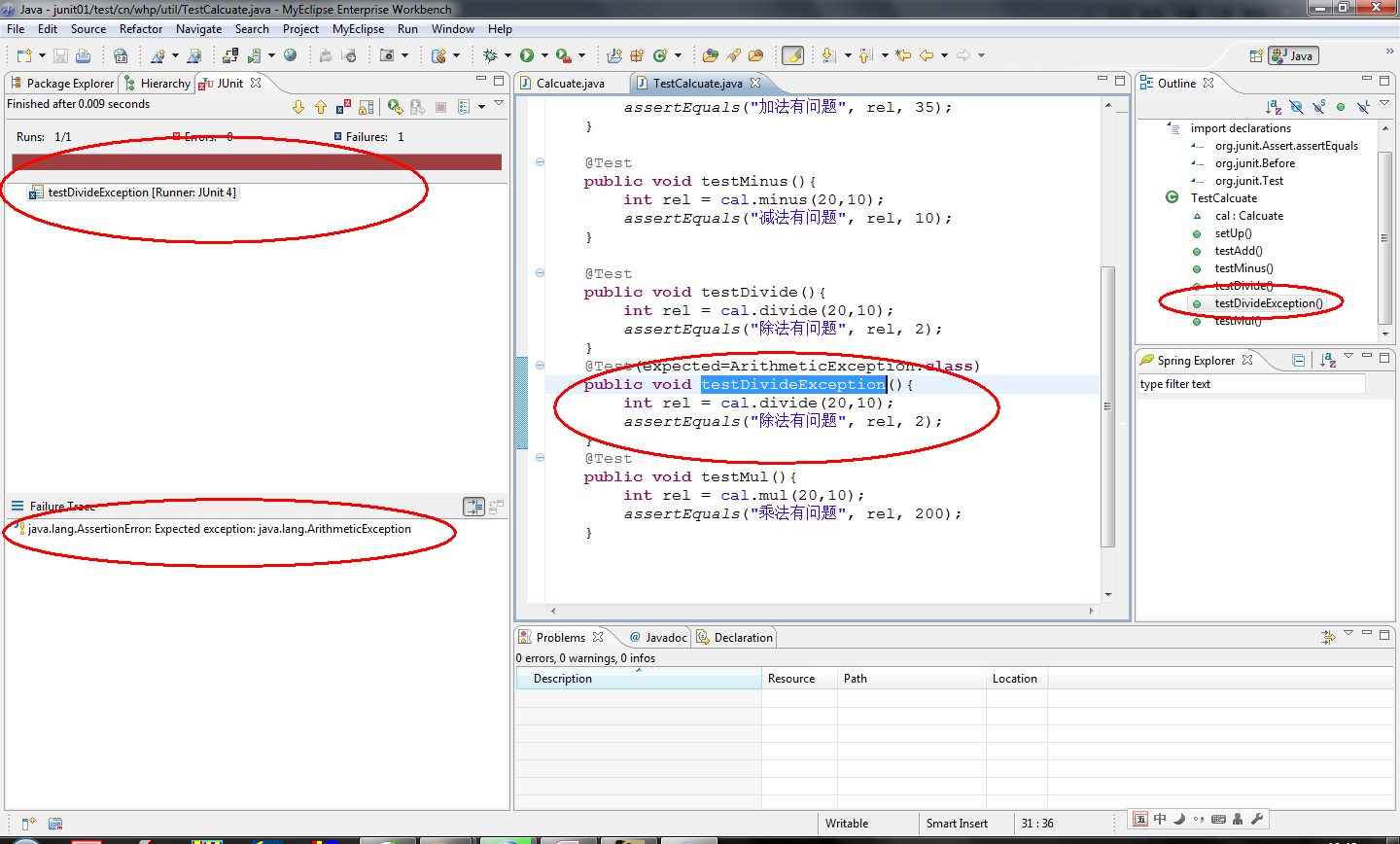
Task: Click JUnit Previous Failed Test arrow
Action: click(x=321, y=107)
